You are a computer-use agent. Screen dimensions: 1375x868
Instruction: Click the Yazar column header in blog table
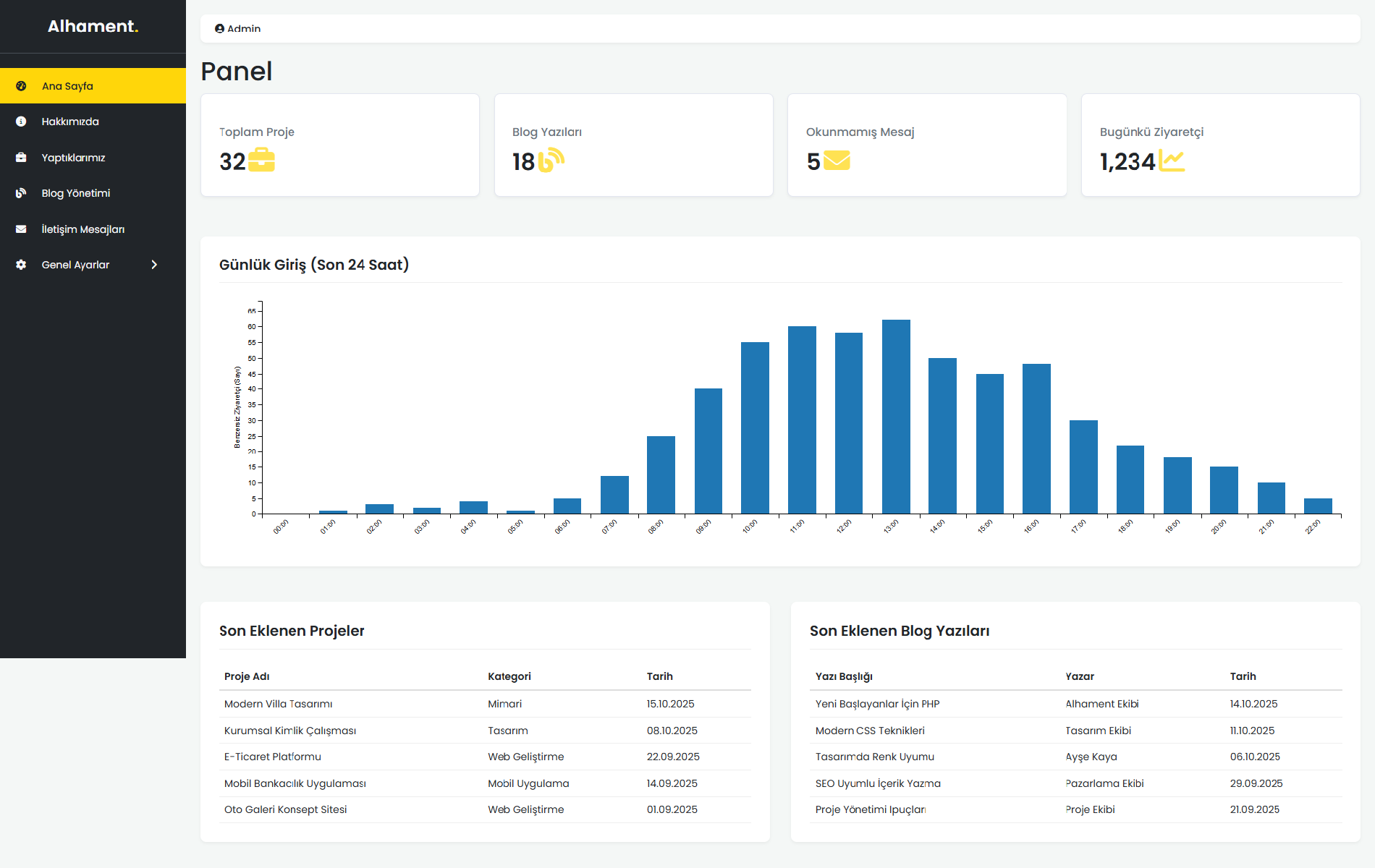click(1079, 676)
